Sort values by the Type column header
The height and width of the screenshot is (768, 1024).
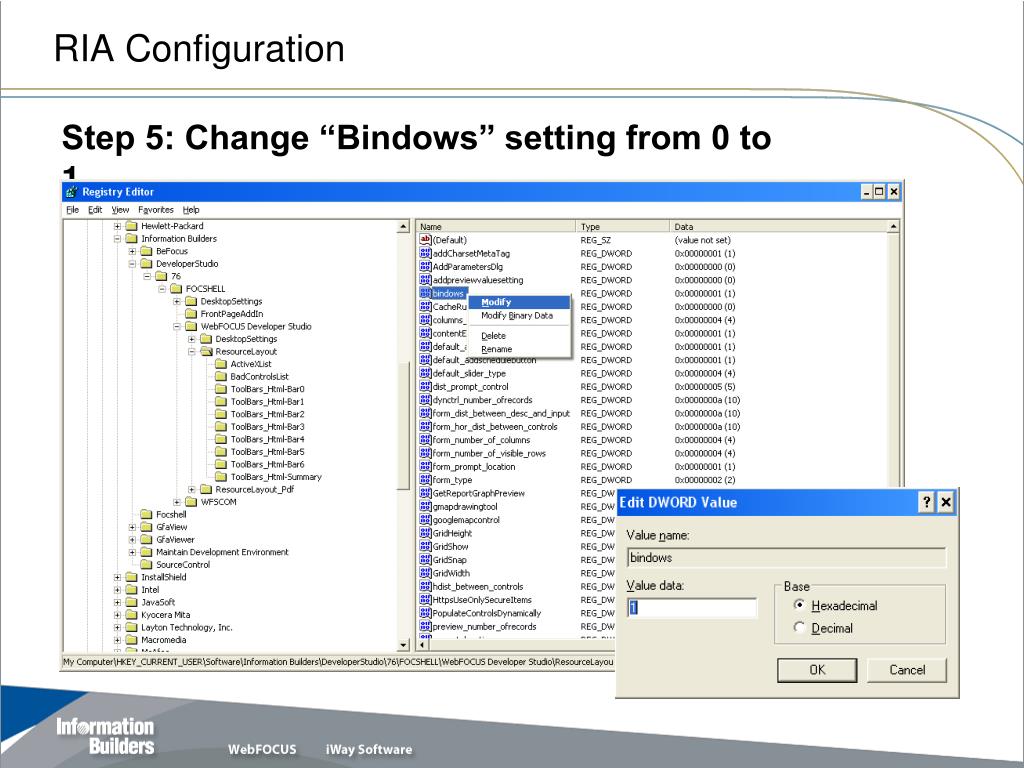tap(622, 227)
